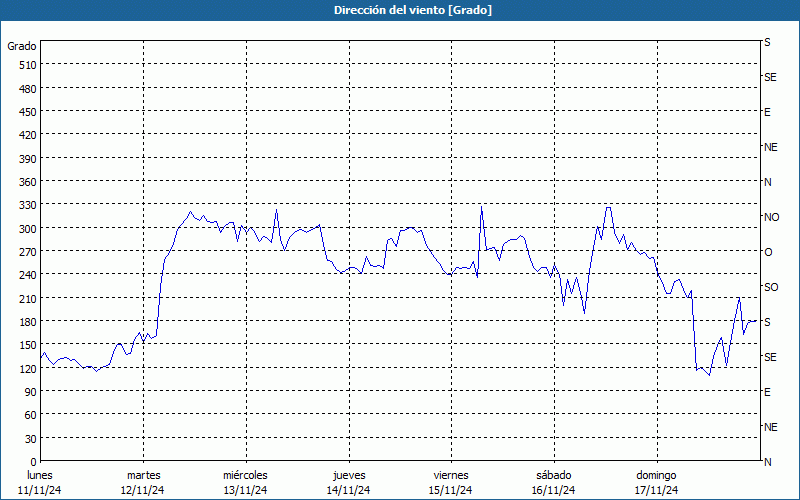Click the 'NO' compass label
Viewport: 800px width, 500px height.
point(771,217)
